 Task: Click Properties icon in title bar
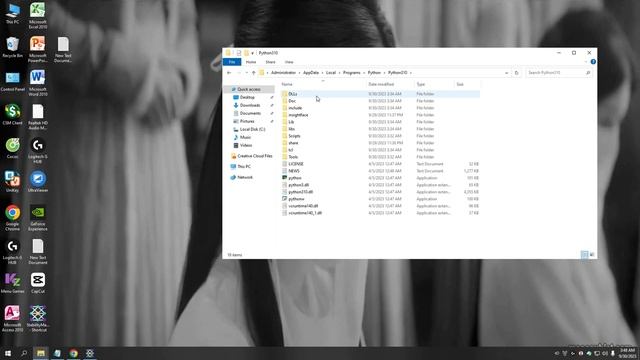point(239,53)
